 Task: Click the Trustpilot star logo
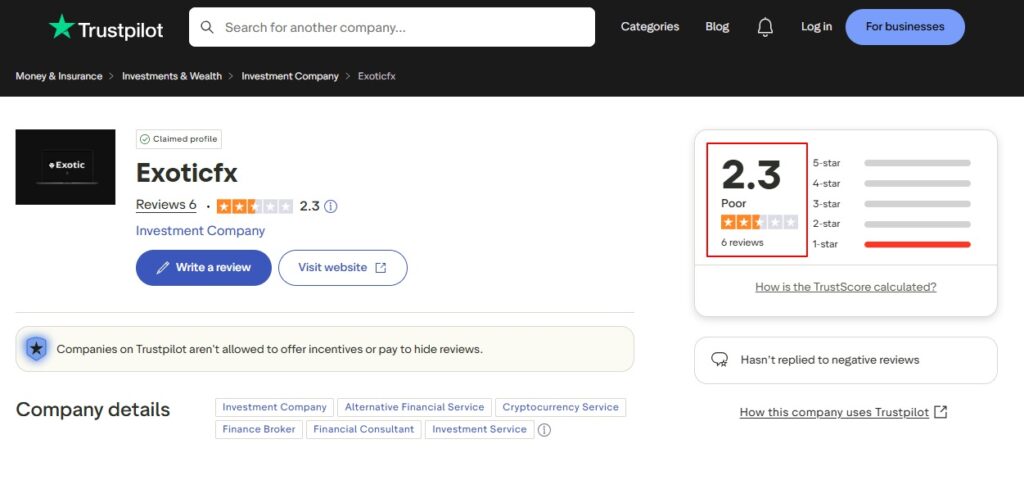click(62, 28)
